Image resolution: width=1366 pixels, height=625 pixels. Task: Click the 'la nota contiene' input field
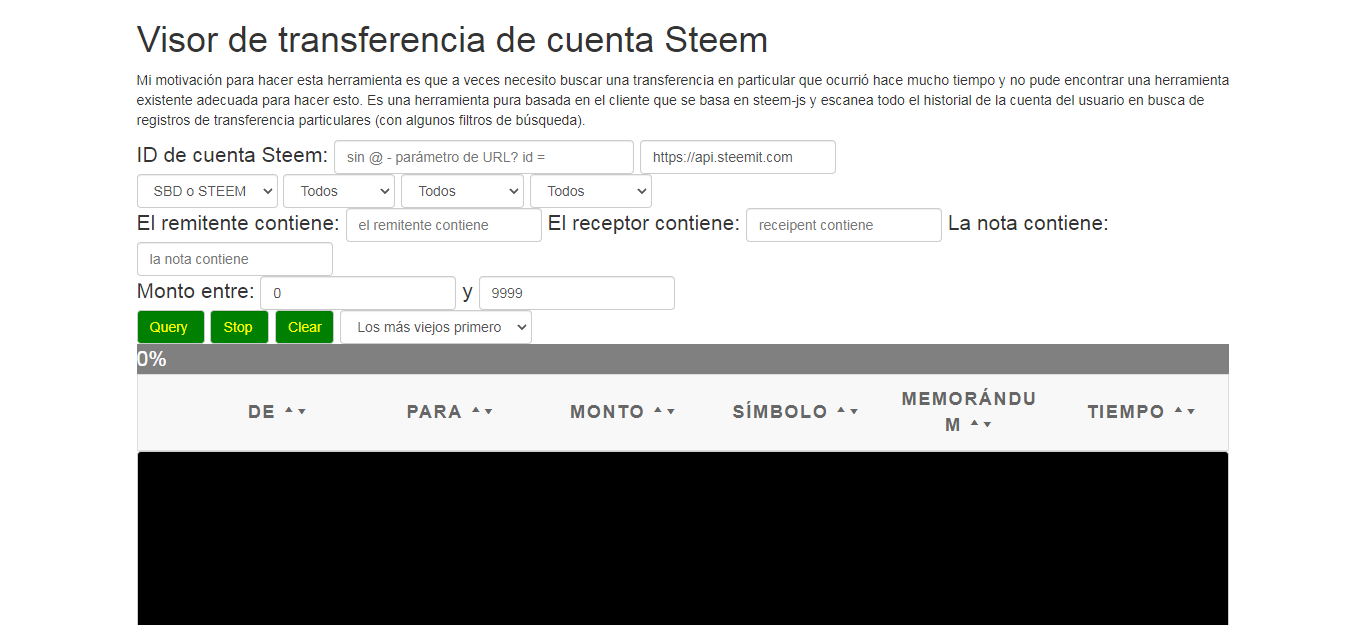click(x=235, y=259)
